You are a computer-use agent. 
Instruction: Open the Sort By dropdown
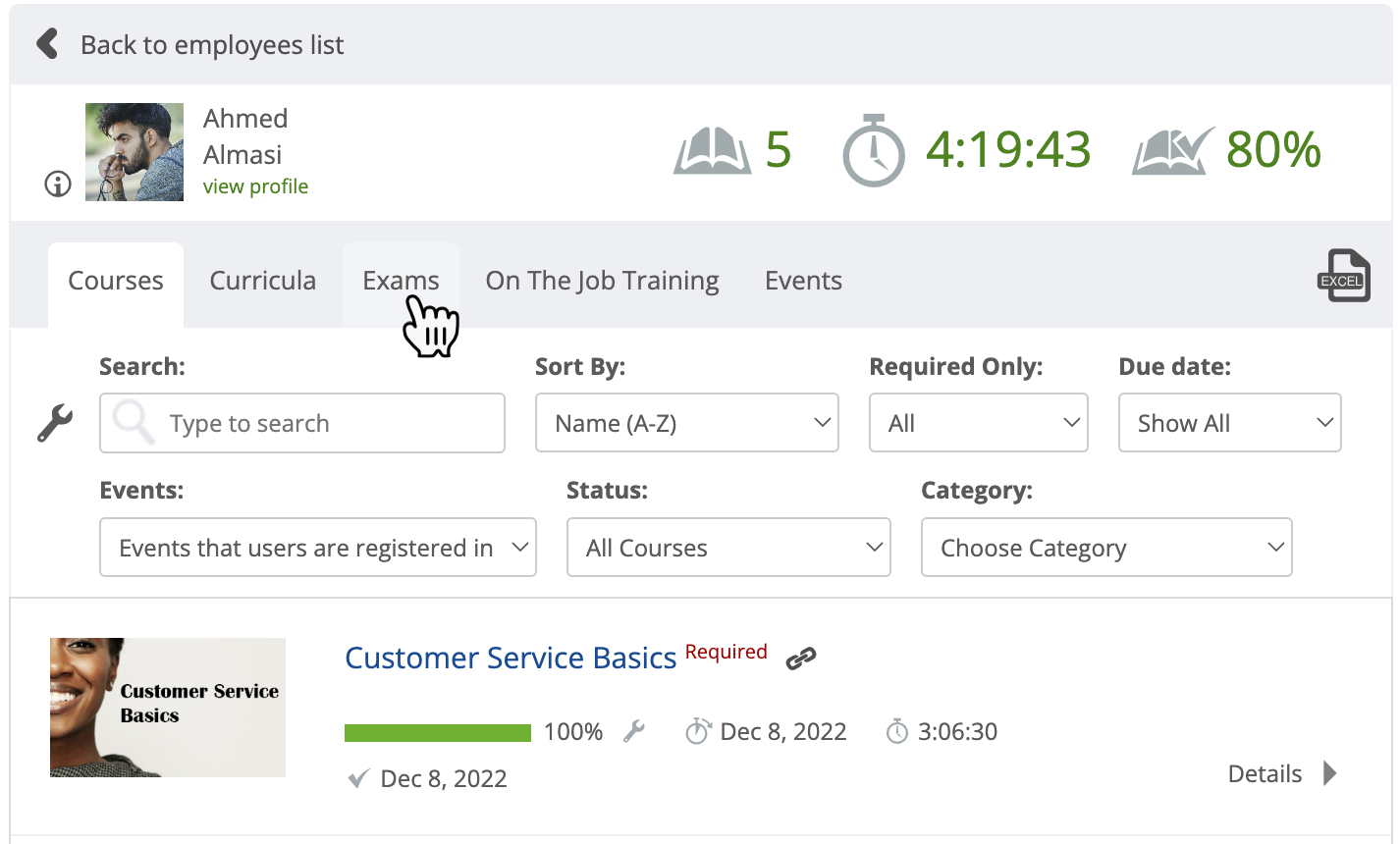pos(686,423)
